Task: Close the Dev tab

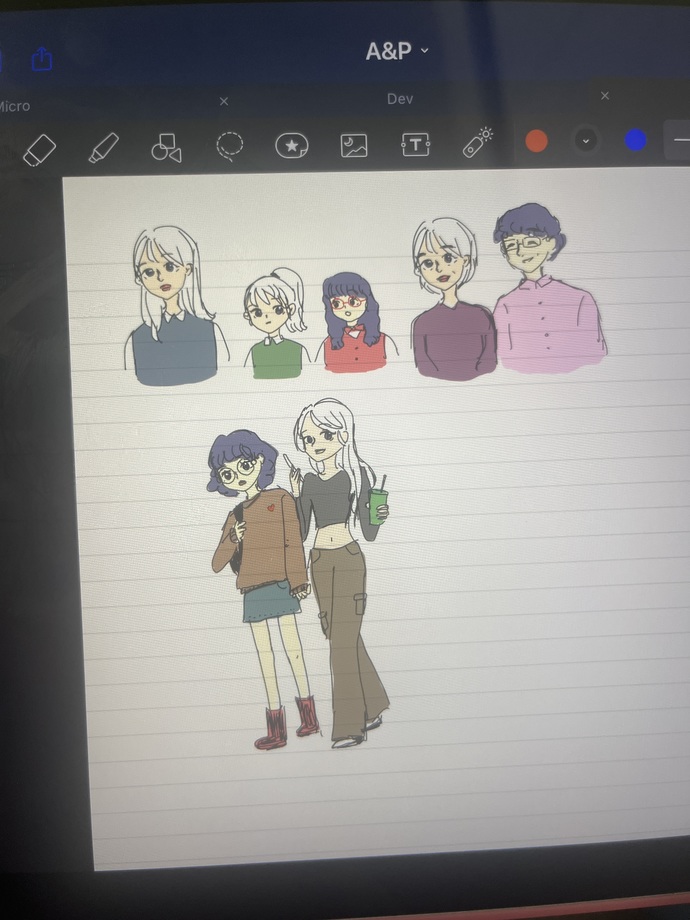Action: [605, 96]
